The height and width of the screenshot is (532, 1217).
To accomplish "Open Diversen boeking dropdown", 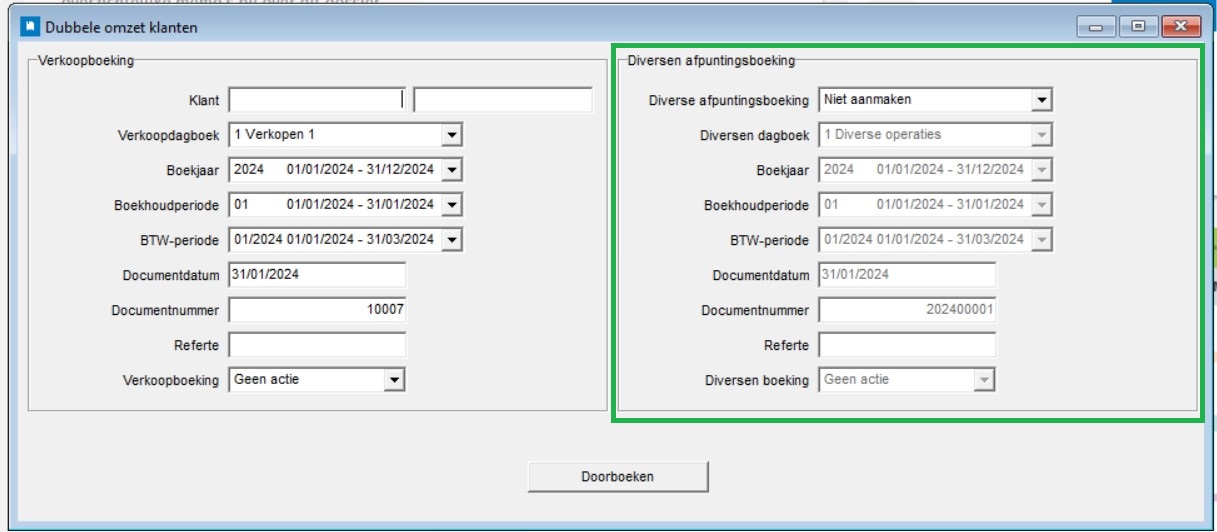I will [985, 380].
